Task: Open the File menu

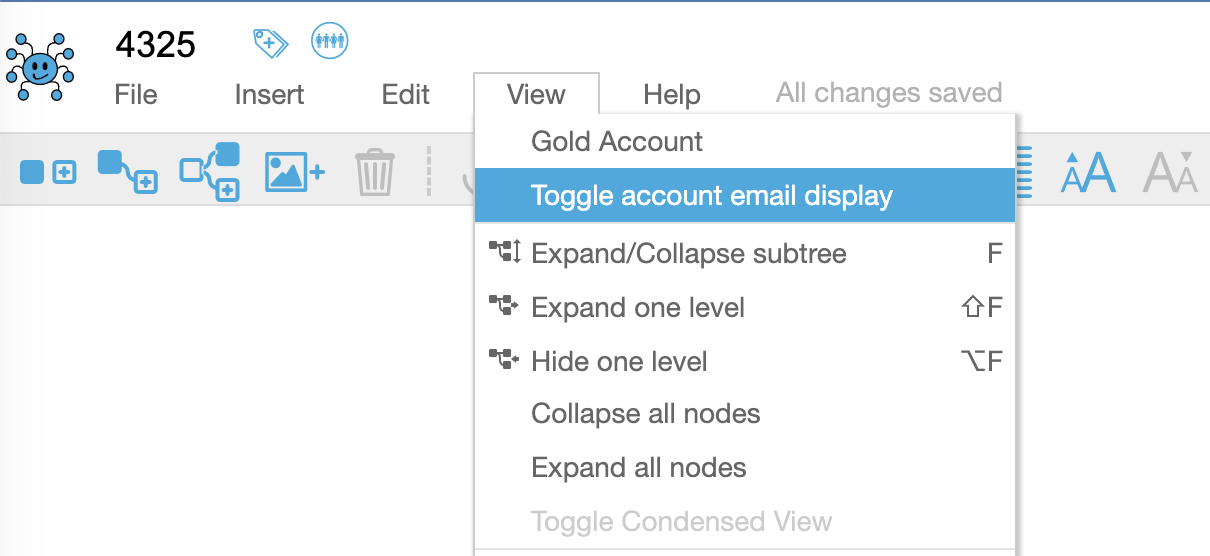Action: click(x=136, y=95)
